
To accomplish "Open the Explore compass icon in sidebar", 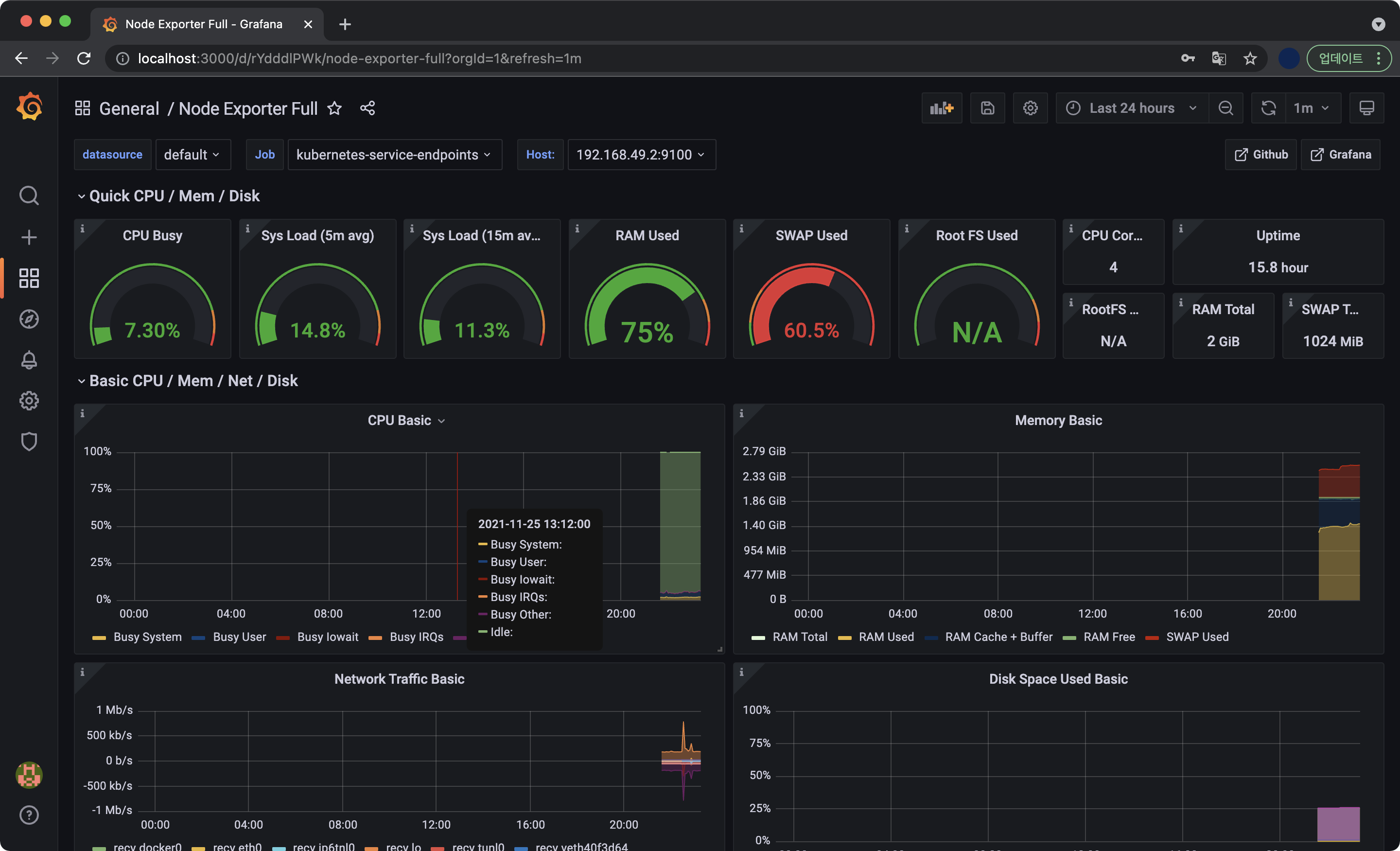I will [29, 319].
